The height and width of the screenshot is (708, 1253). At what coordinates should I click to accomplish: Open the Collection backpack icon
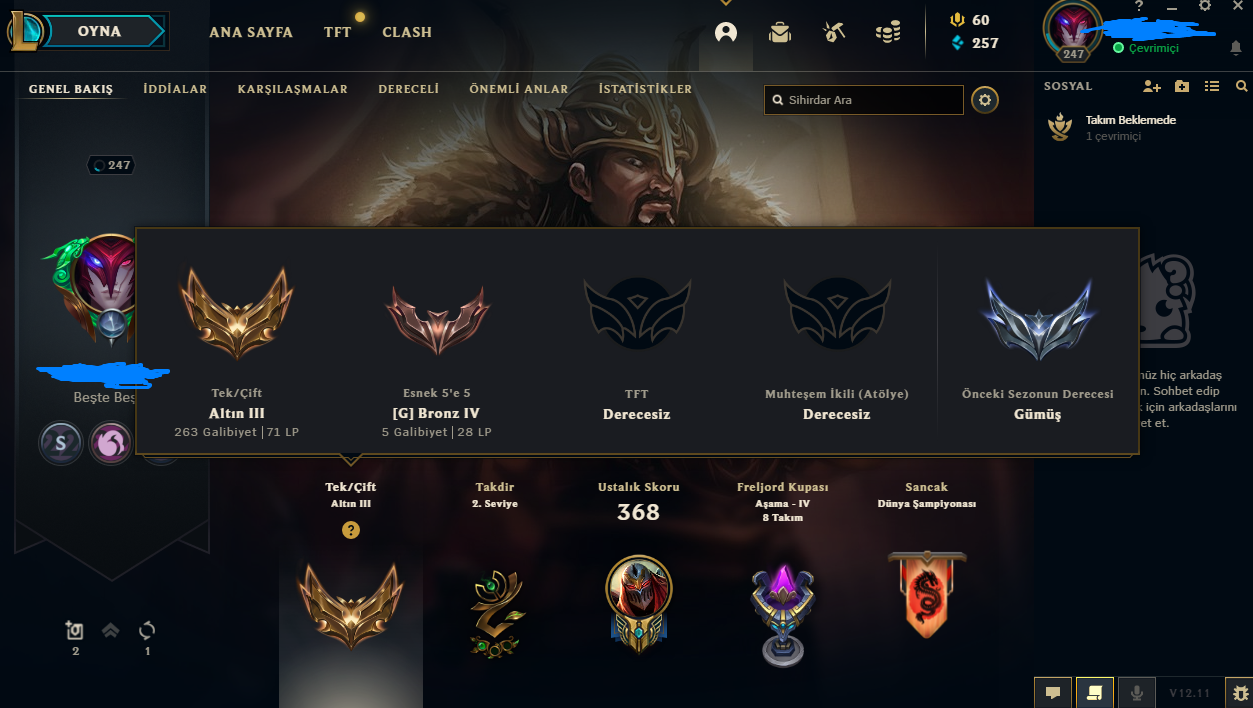point(780,32)
